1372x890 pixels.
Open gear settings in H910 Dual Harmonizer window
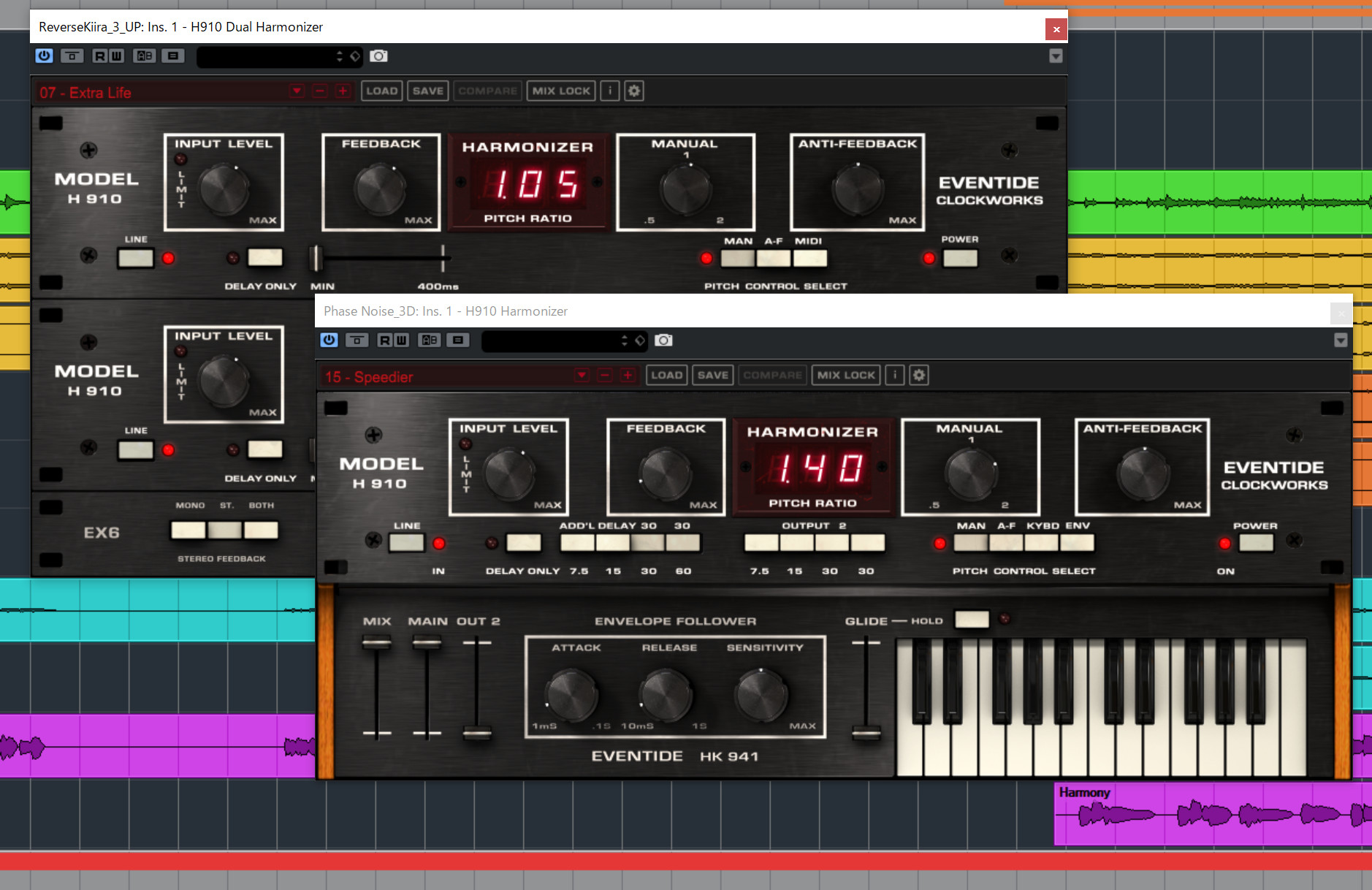coord(634,91)
